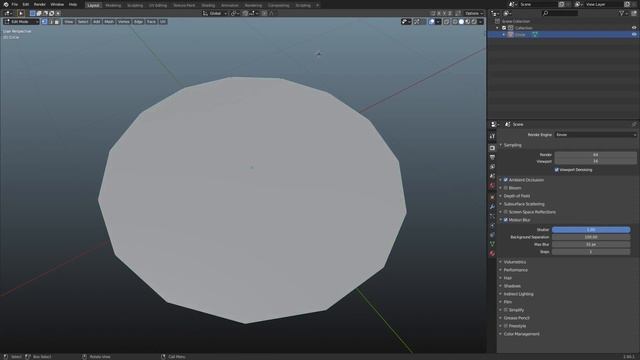Viewport: 640px width, 360px height.
Task: Switch to solid viewport shading
Action: coord(461,22)
